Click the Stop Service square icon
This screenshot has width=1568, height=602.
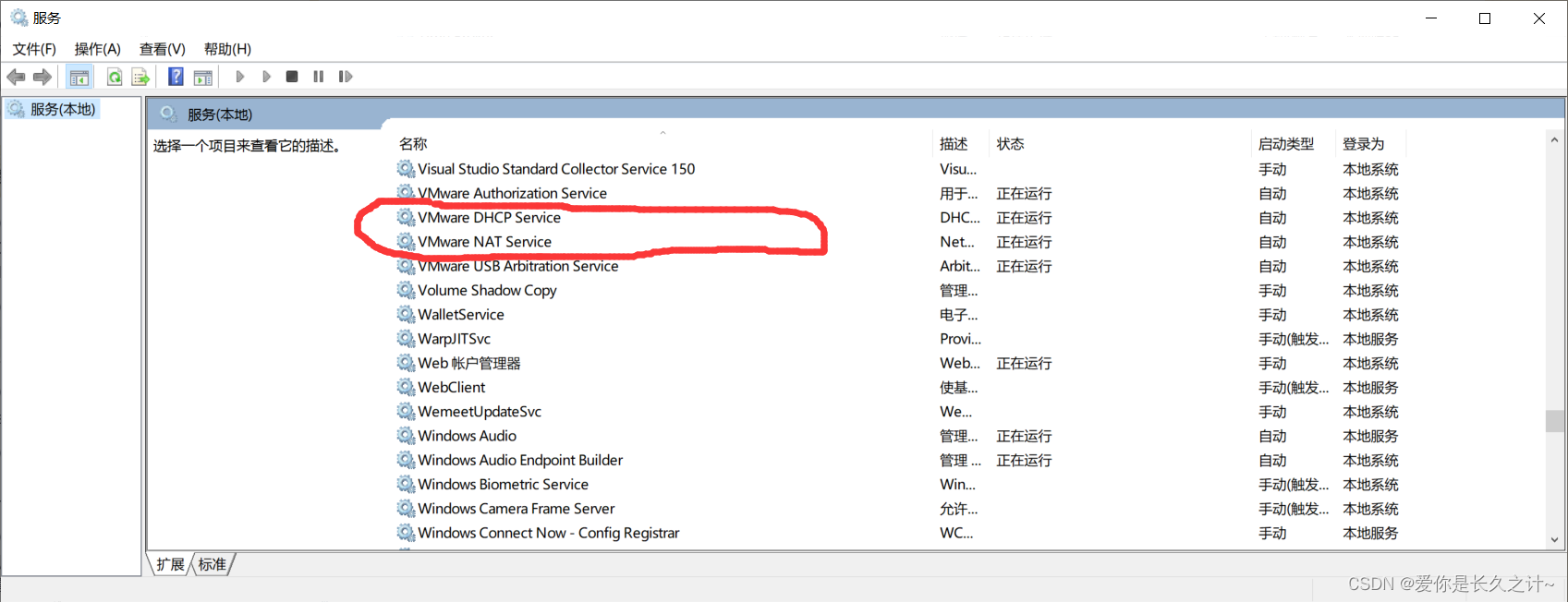click(x=292, y=77)
